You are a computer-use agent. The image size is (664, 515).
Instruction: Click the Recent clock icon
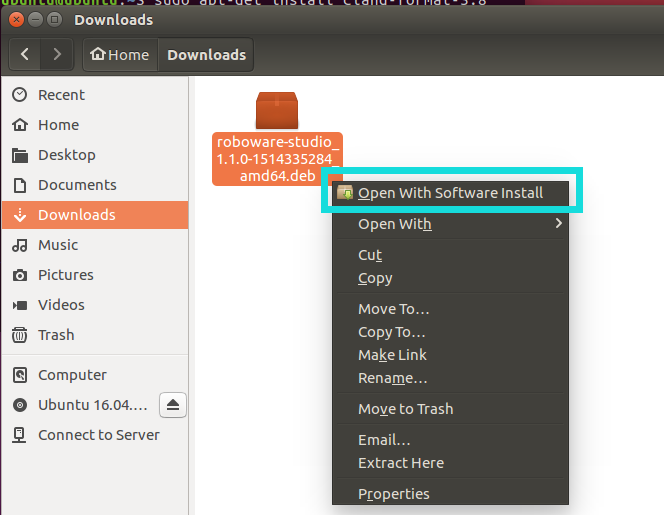tap(19, 95)
